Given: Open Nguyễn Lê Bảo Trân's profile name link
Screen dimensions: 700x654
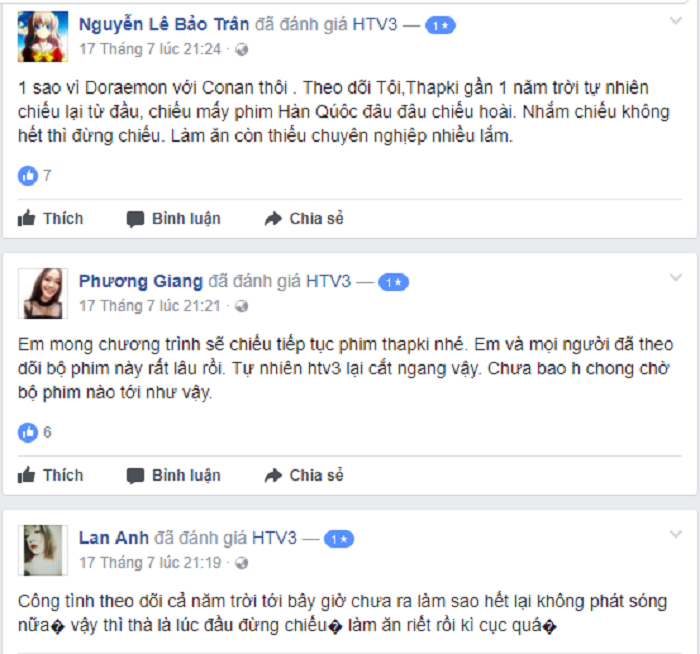Looking at the screenshot, I should pos(164,25).
